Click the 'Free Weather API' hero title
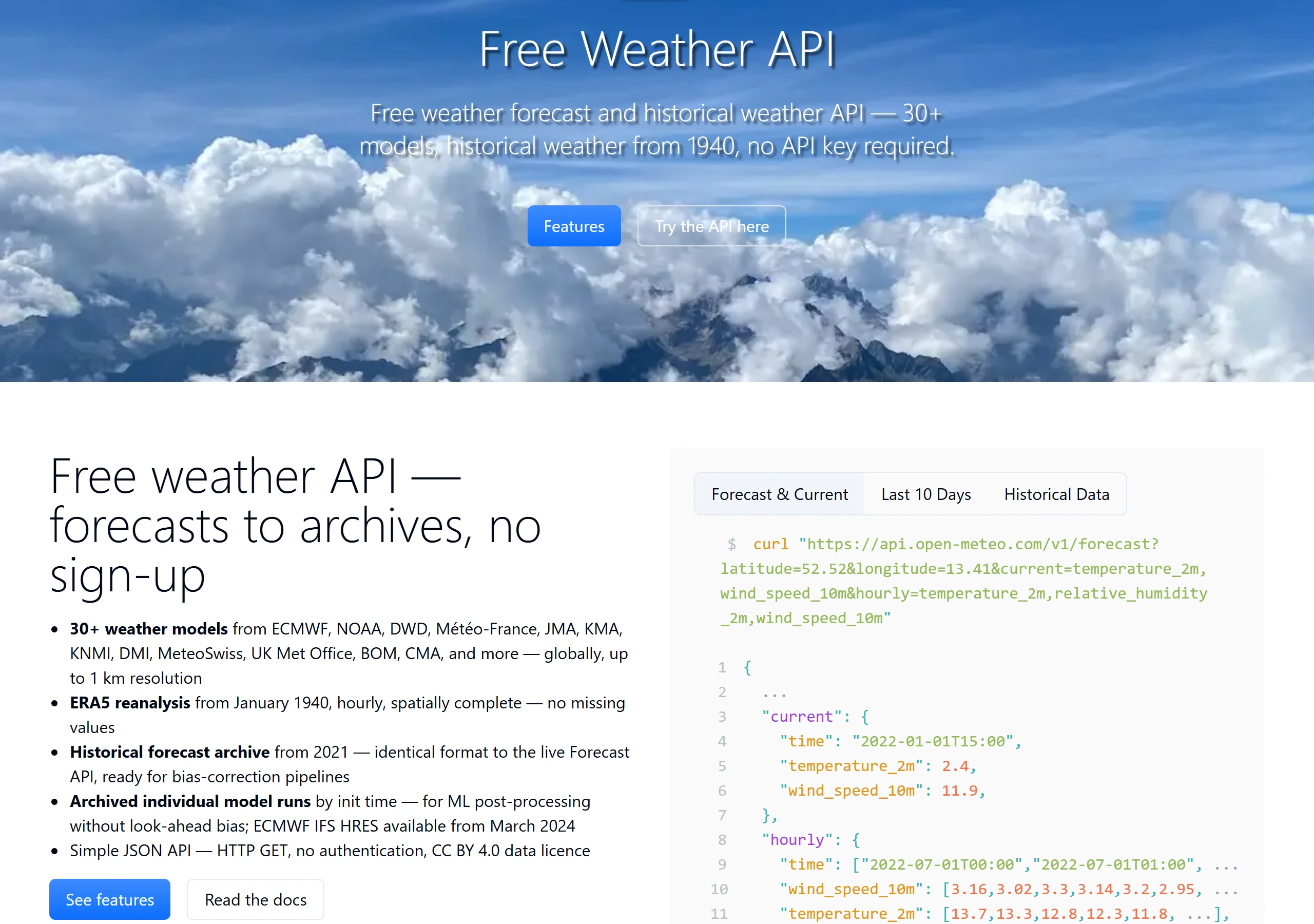The image size is (1314, 924). click(657, 49)
